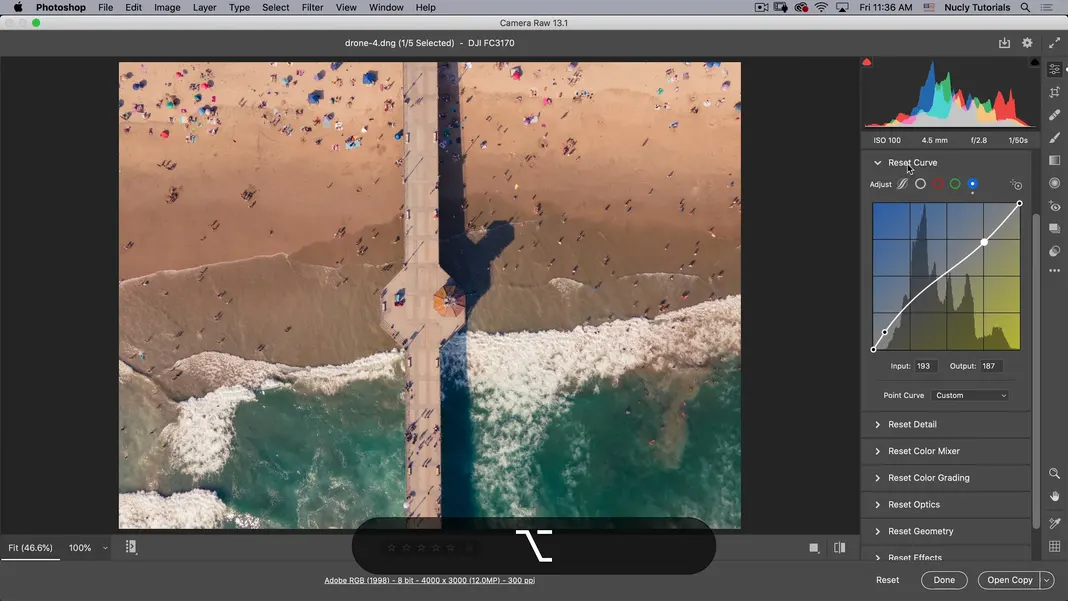Select the Radial Filter tool
The height and width of the screenshot is (601, 1068).
coord(1054,183)
